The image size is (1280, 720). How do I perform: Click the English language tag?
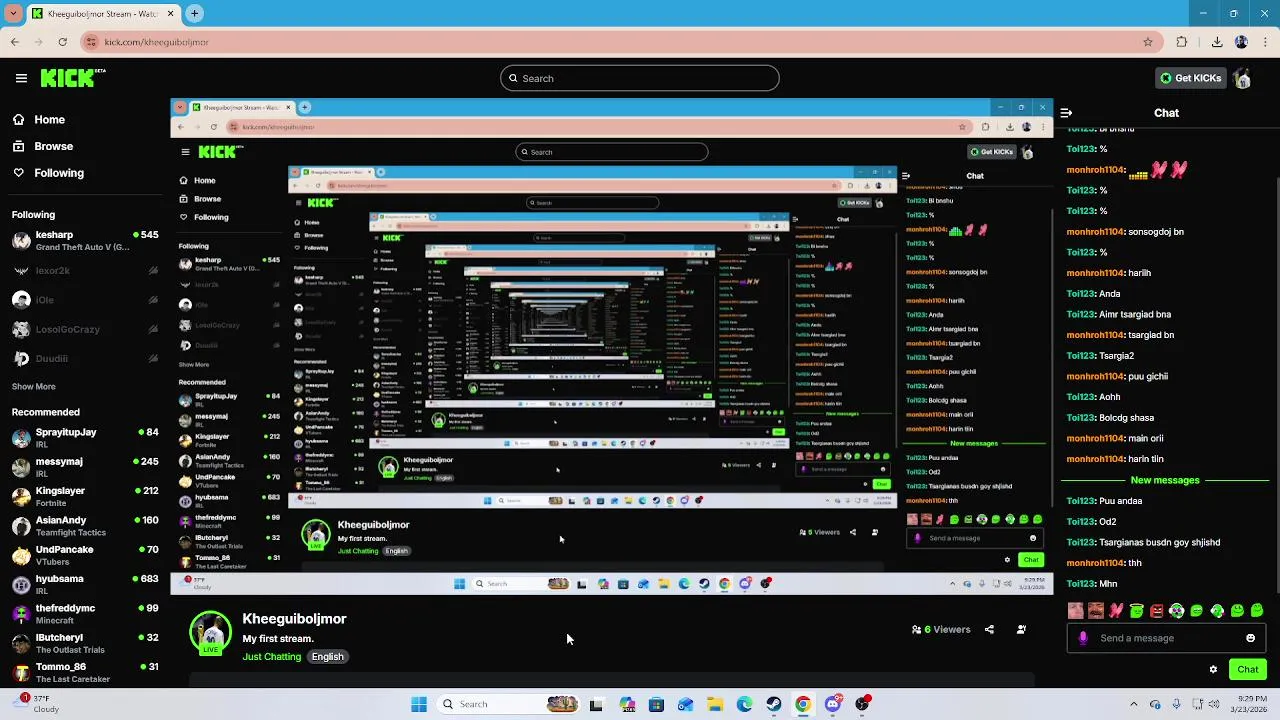click(327, 657)
